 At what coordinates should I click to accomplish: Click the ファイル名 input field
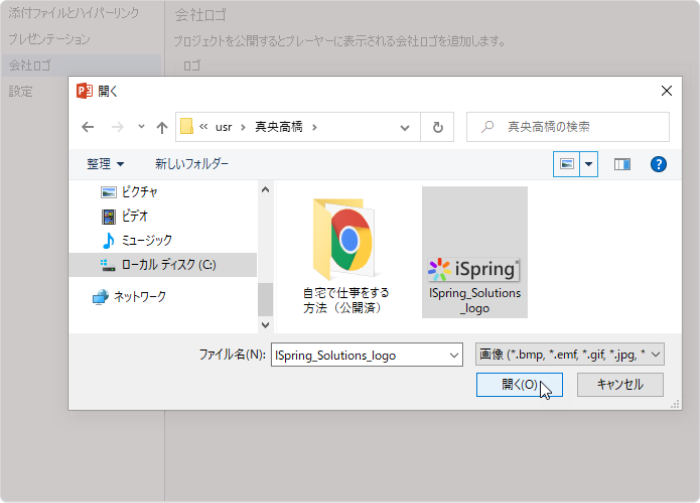click(x=367, y=355)
